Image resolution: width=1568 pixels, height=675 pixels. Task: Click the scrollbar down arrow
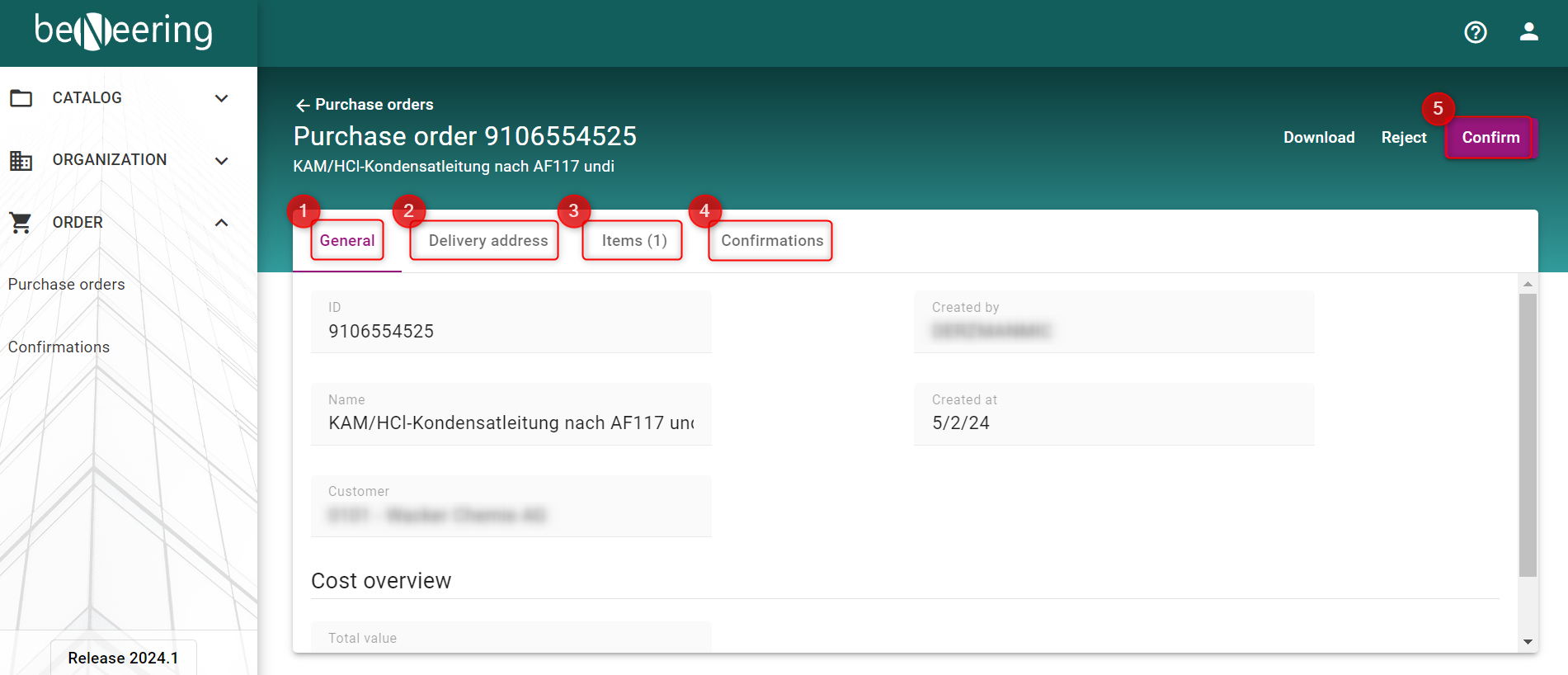(x=1528, y=641)
